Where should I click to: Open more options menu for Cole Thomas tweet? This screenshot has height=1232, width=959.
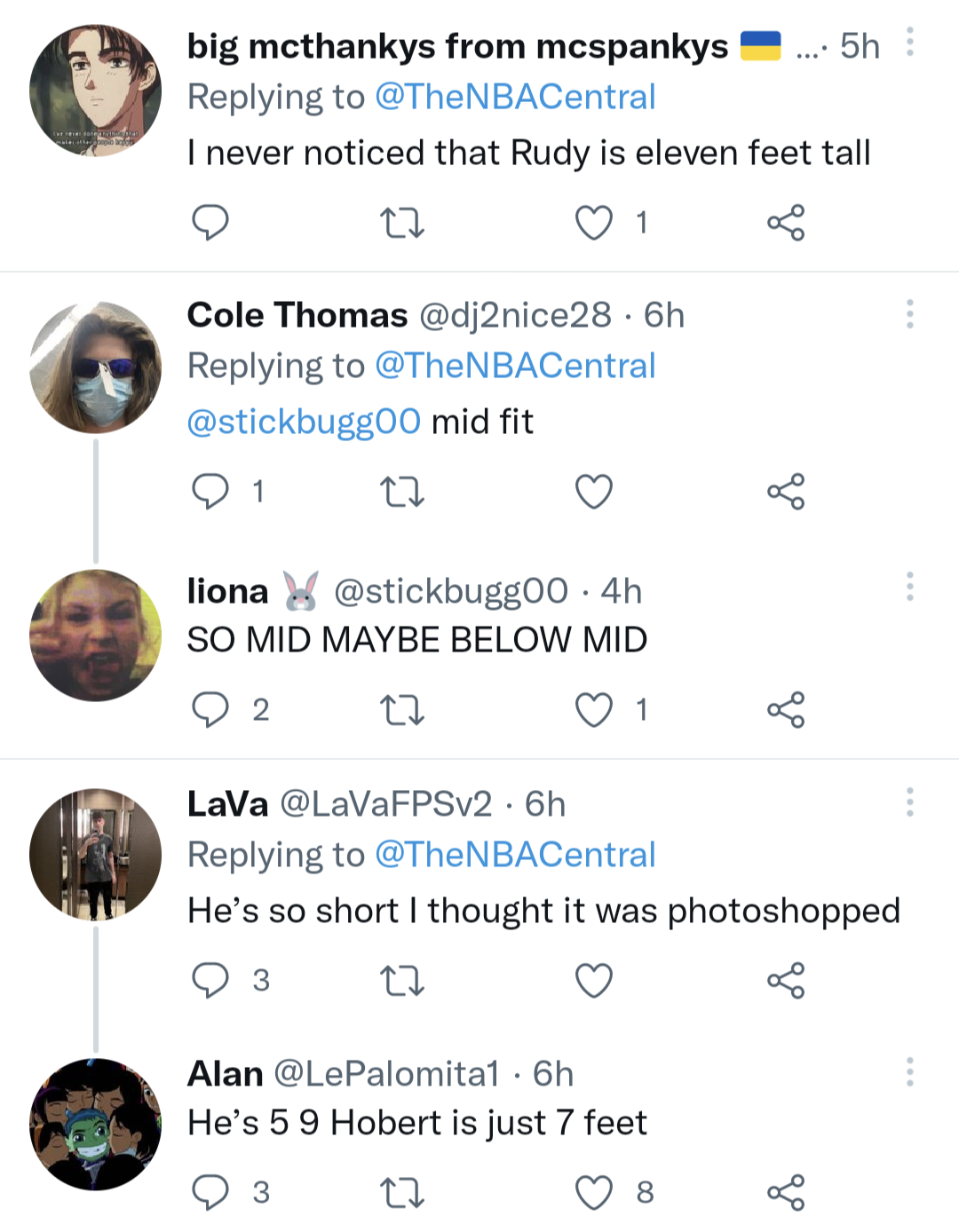coord(910,314)
